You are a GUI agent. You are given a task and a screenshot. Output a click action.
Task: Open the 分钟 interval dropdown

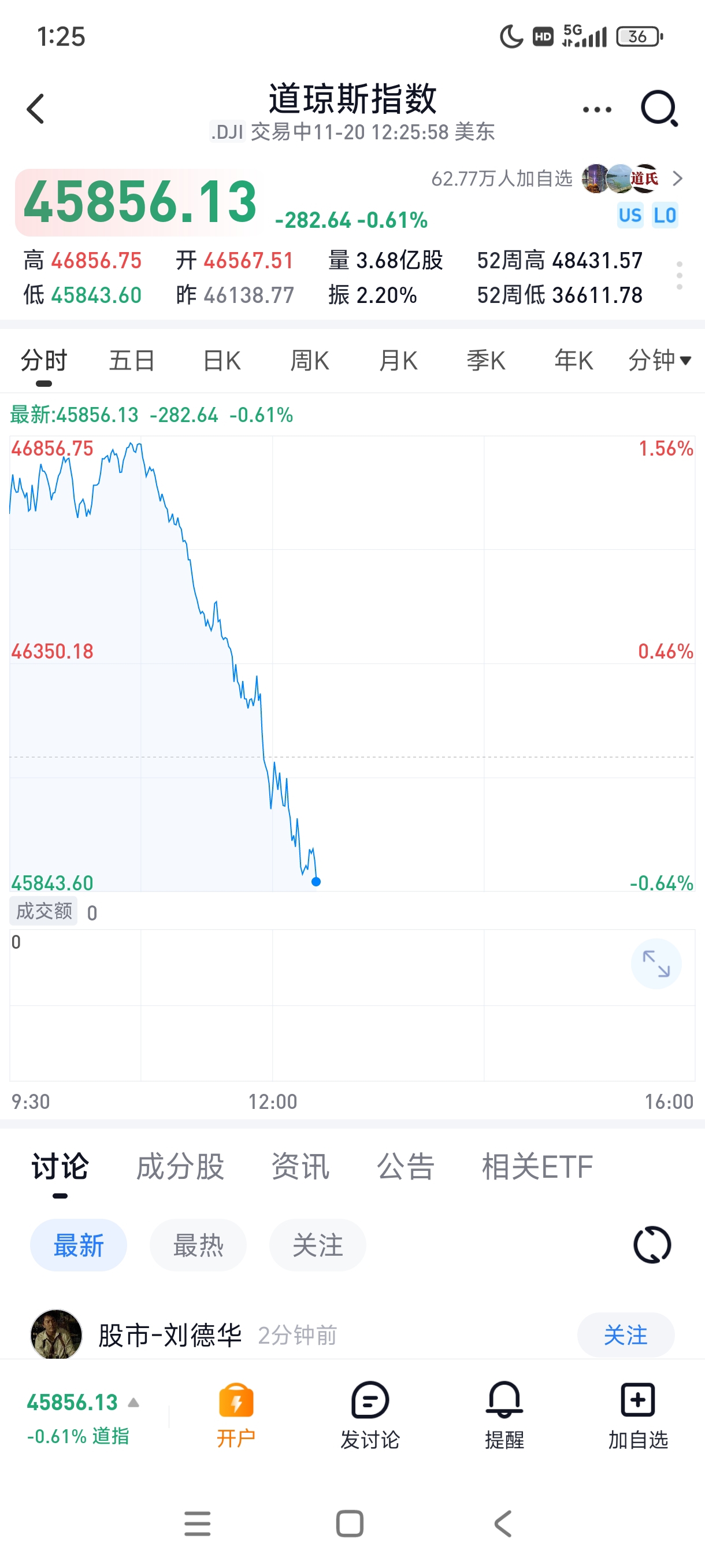[659, 360]
